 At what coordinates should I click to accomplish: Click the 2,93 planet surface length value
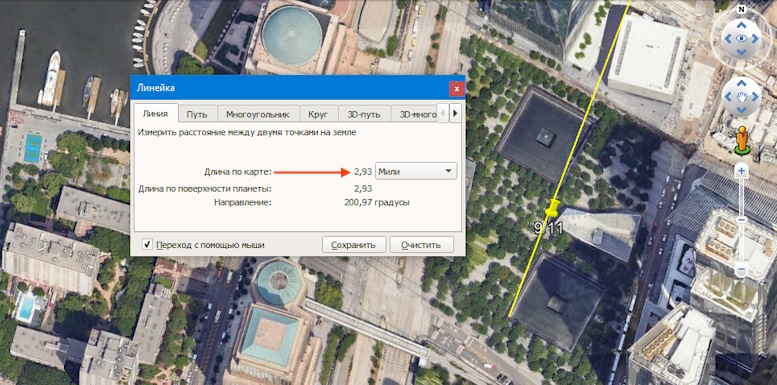[363, 188]
